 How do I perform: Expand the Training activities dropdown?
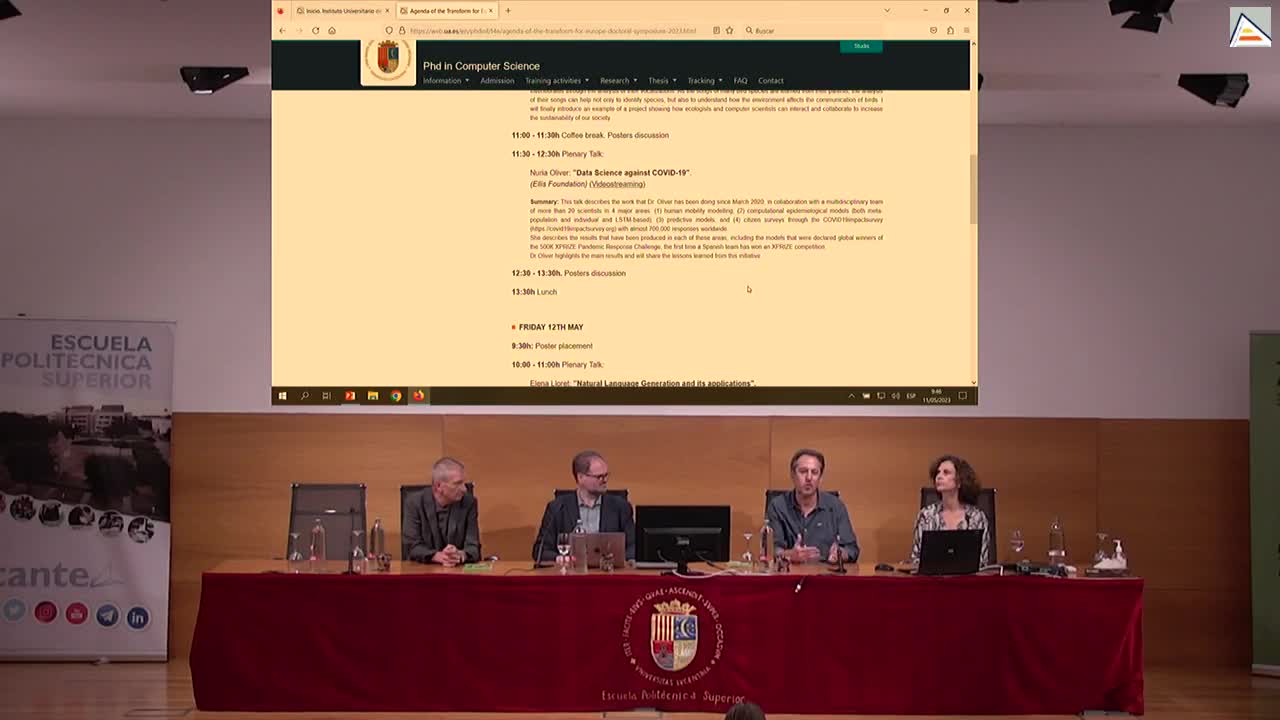tap(556, 81)
